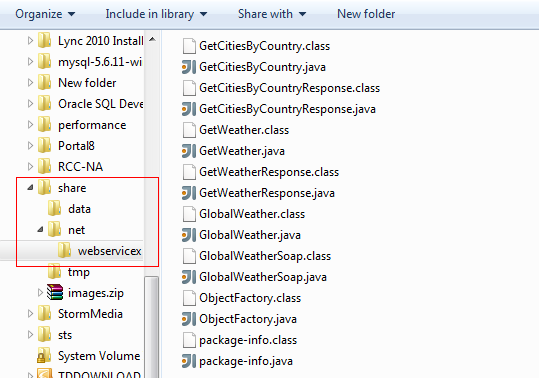Click the Portal8 folder icon
Viewport: 539px width, 378px height.
(44, 146)
